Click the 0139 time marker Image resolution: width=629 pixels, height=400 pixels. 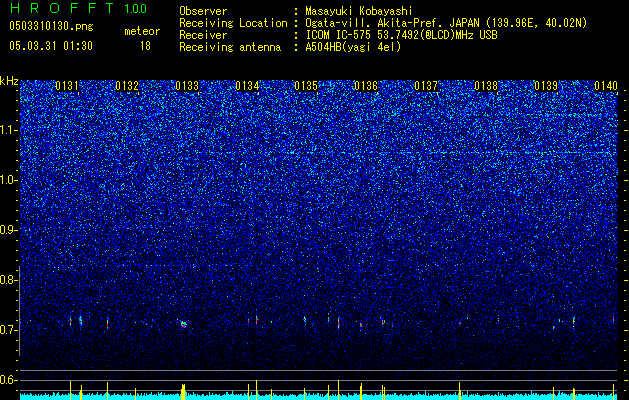click(546, 86)
